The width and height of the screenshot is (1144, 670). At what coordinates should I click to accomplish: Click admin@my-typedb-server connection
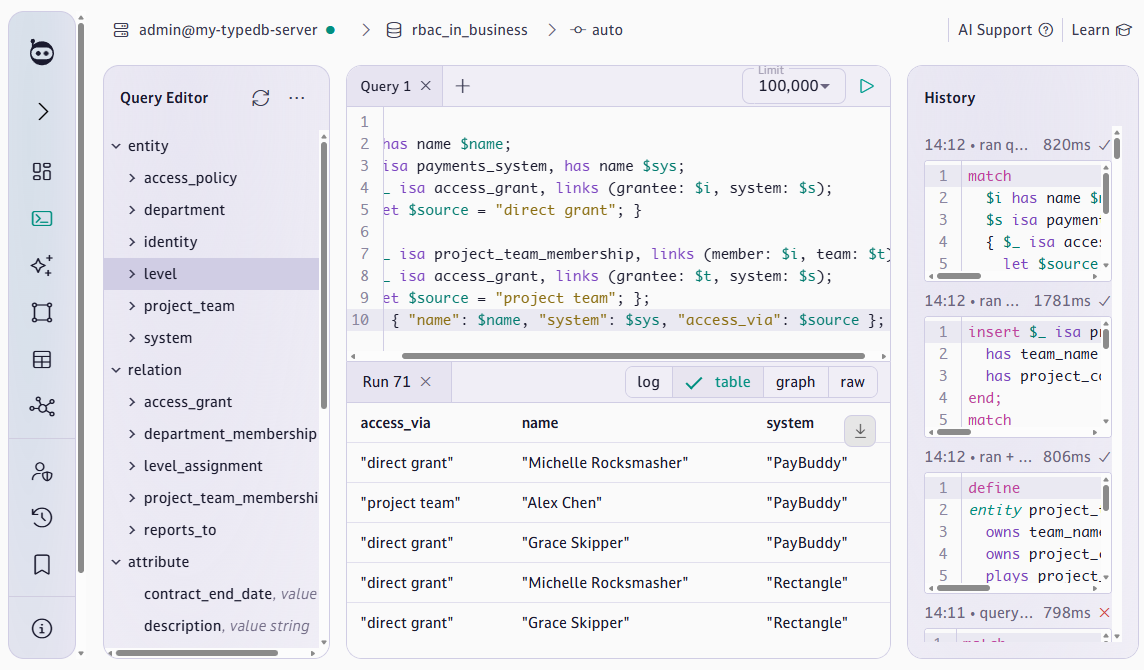point(228,30)
